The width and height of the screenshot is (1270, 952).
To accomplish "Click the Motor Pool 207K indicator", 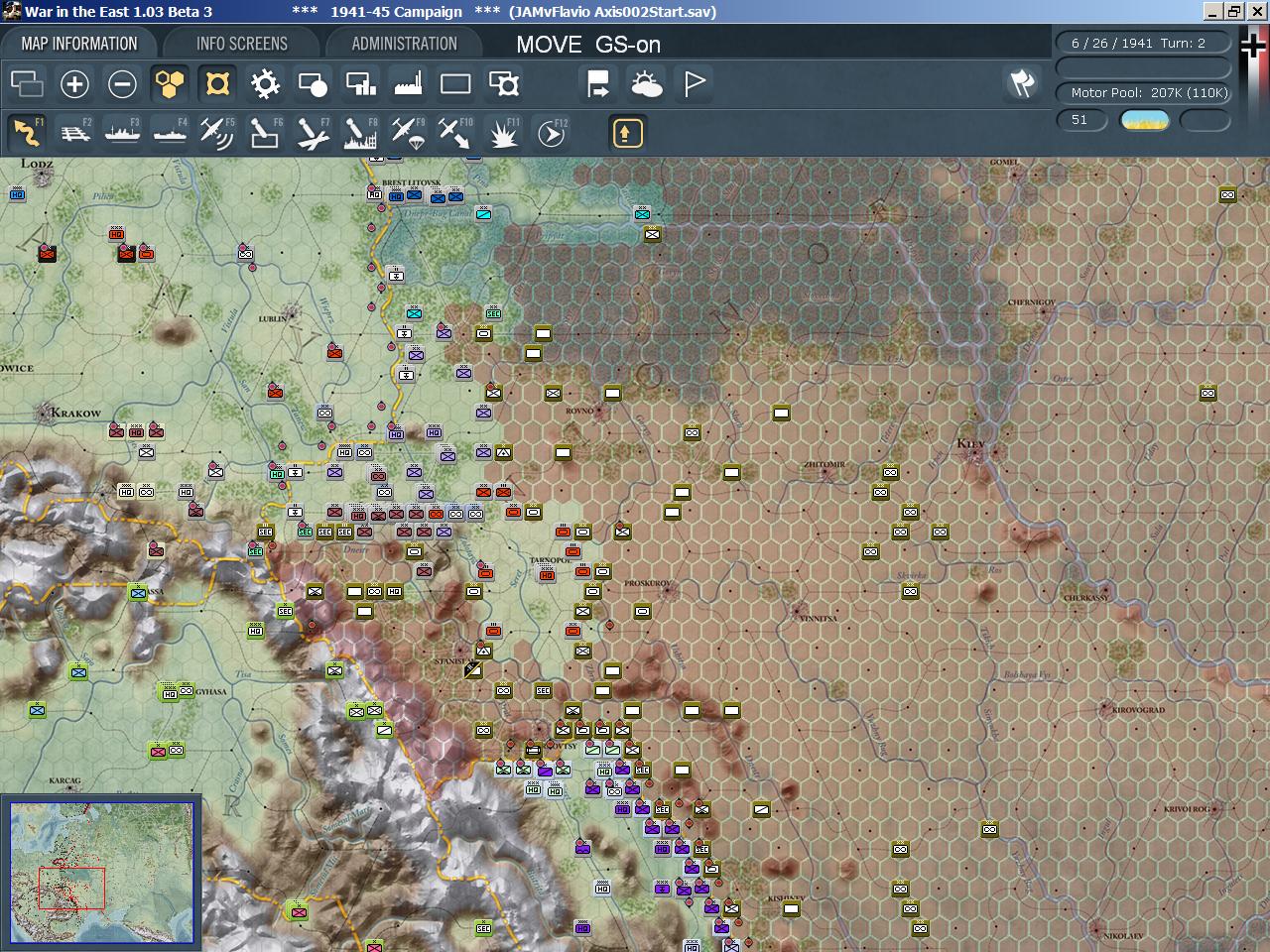I will tap(1143, 92).
